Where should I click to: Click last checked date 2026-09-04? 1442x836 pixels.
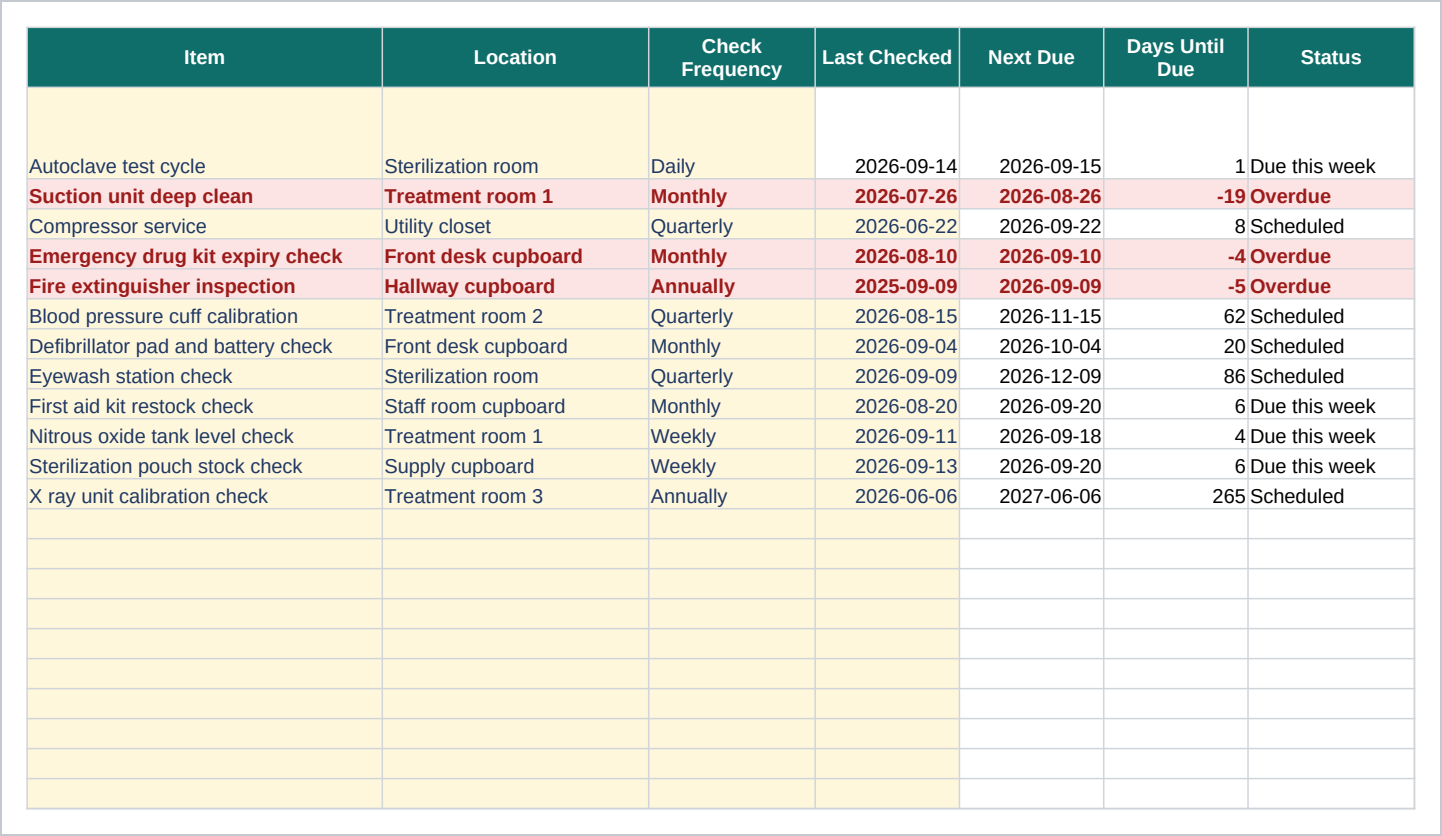click(x=887, y=345)
